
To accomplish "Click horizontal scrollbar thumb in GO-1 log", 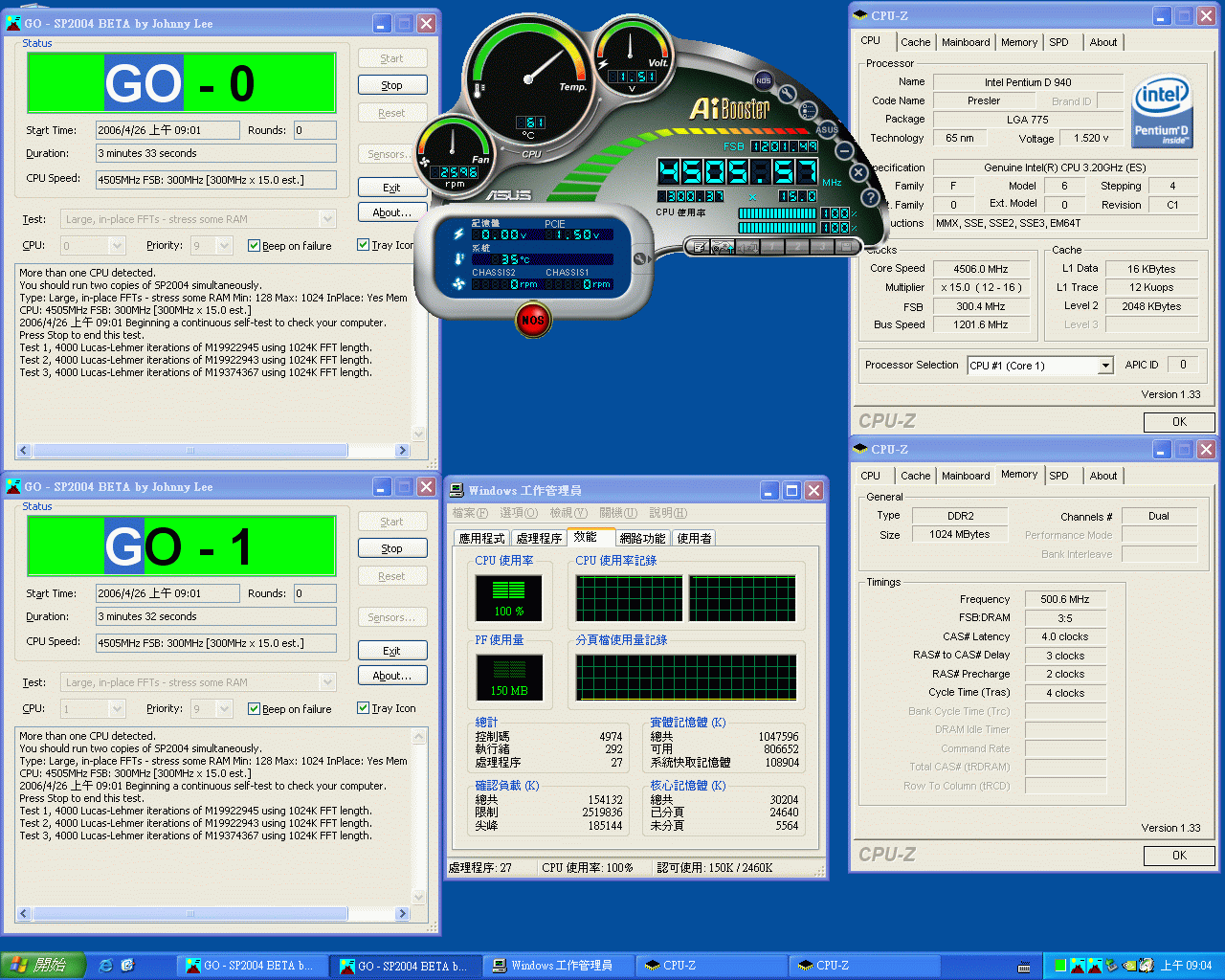I will coord(189,913).
